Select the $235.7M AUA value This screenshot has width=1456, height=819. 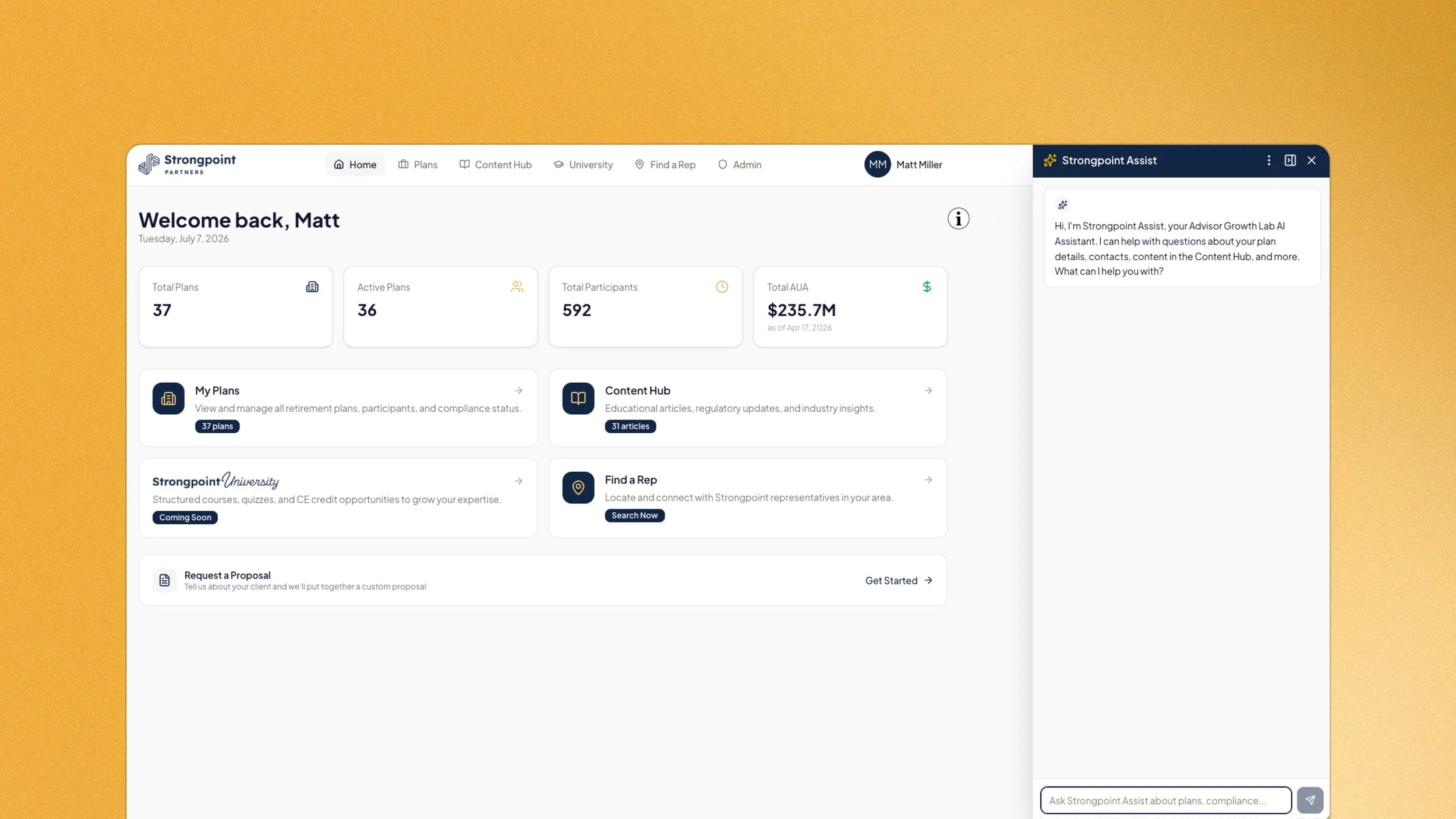click(x=801, y=310)
